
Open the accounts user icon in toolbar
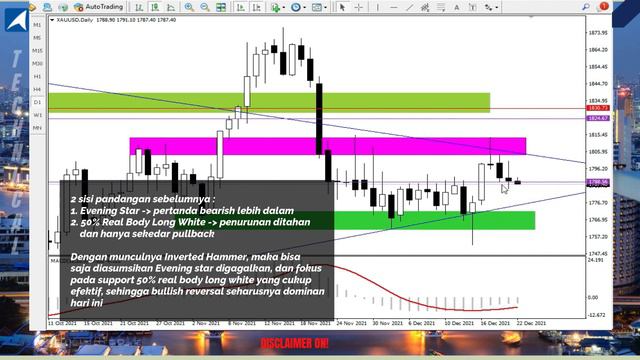(x=47, y=7)
